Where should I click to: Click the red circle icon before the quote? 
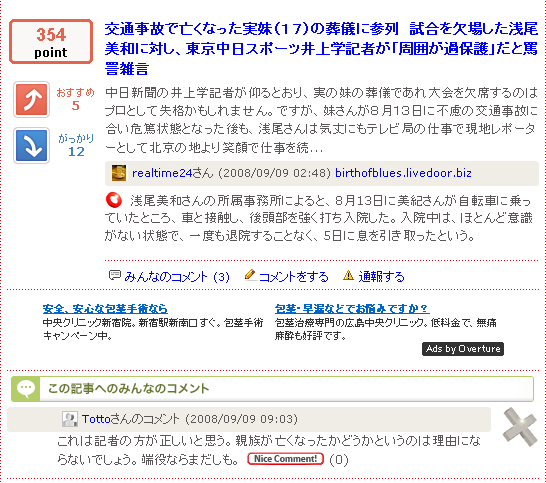pos(114,200)
